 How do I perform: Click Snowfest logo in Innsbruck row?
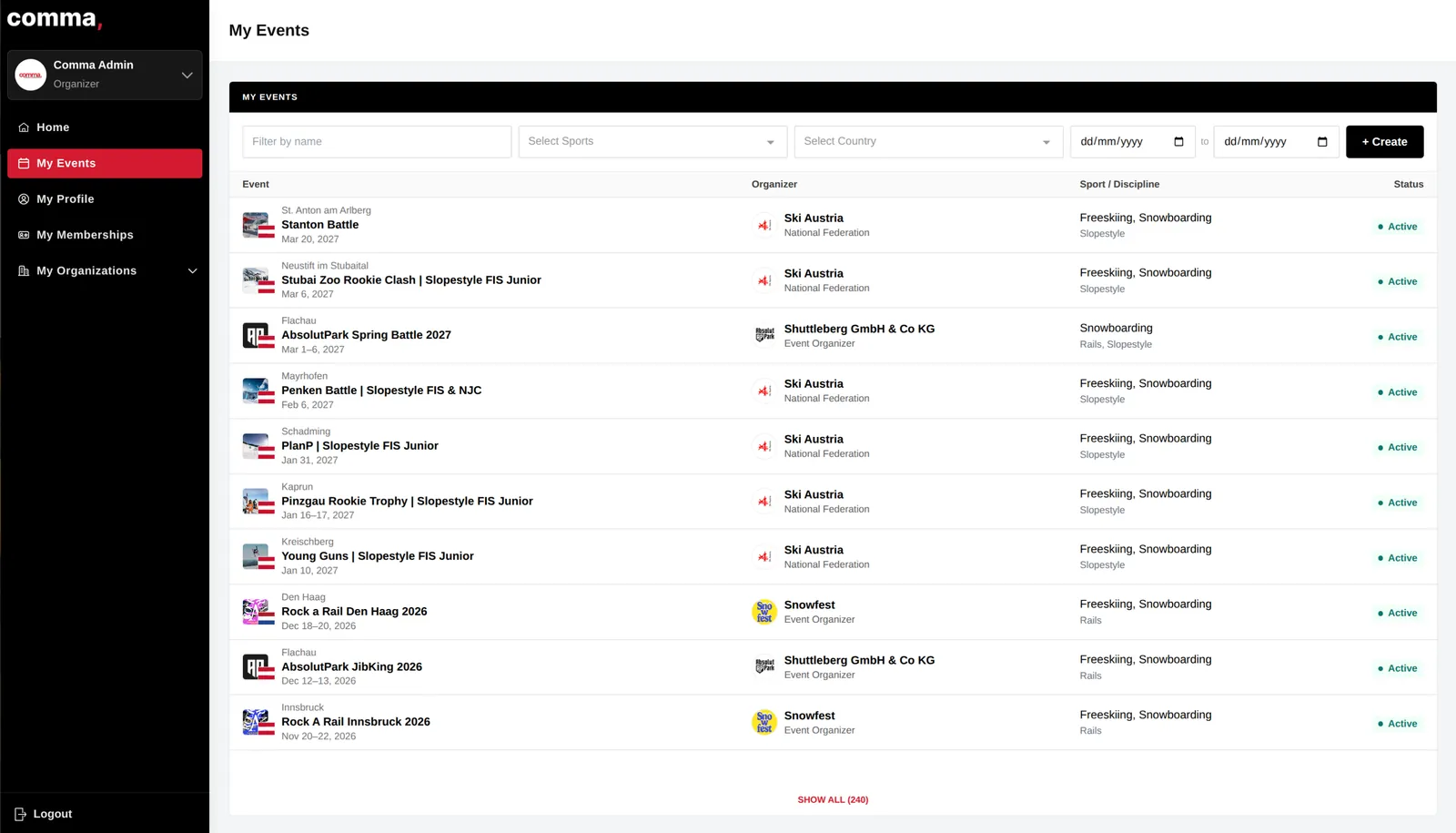tap(764, 722)
